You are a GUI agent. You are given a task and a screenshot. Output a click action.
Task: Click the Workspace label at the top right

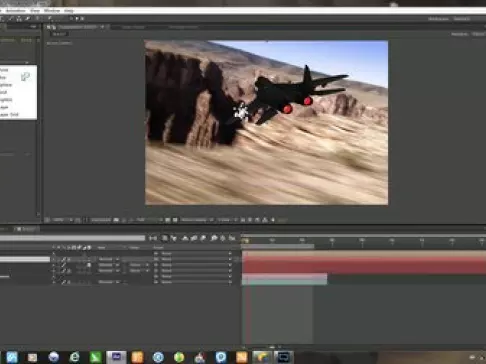tap(438, 19)
